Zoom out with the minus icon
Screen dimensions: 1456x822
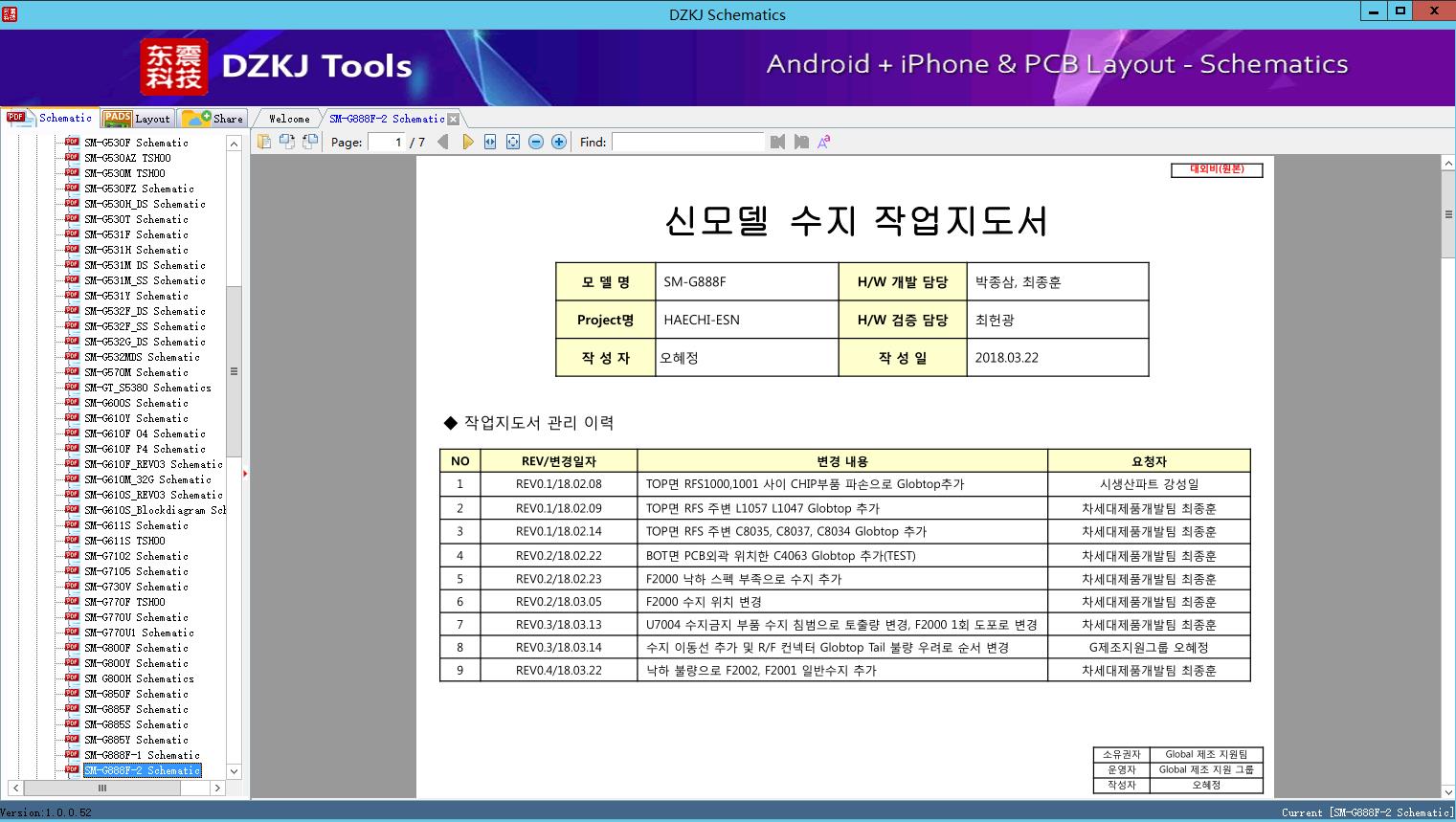click(536, 142)
